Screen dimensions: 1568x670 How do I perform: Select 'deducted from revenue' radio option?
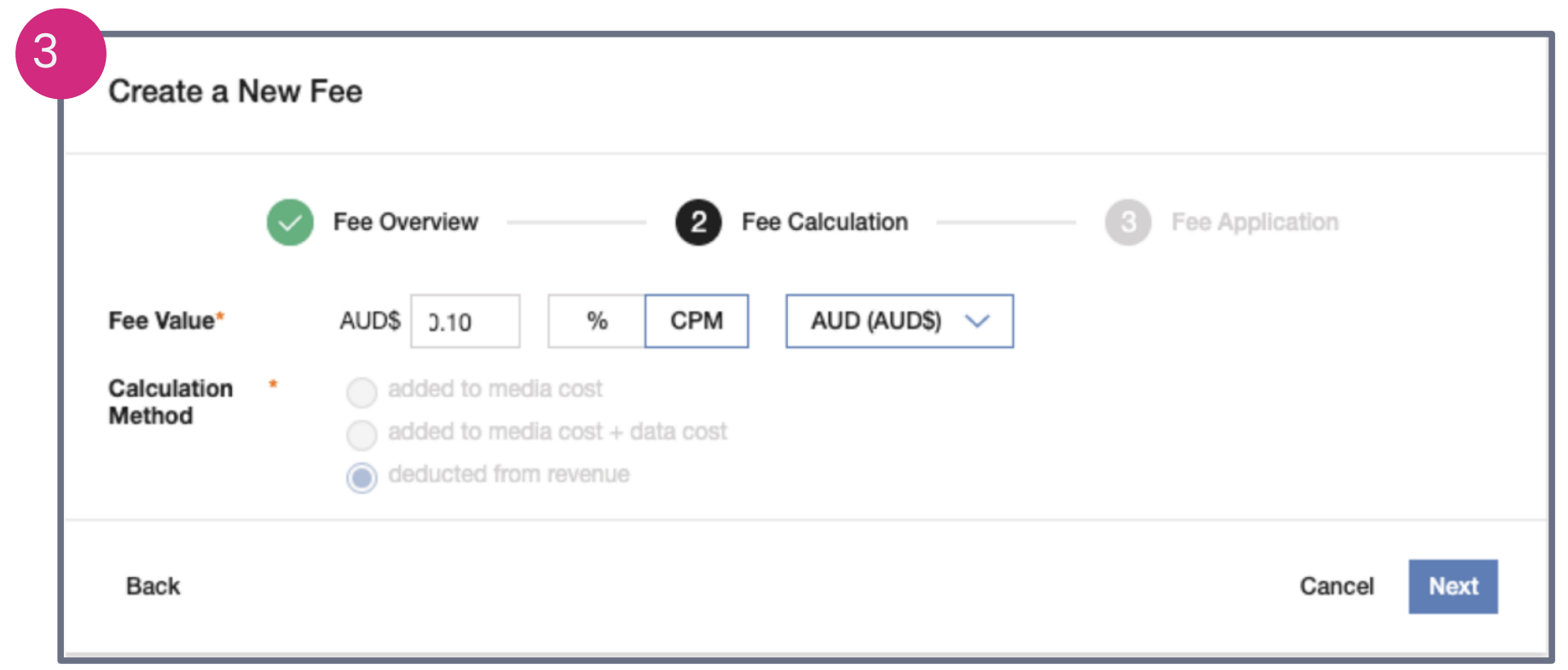[362, 477]
